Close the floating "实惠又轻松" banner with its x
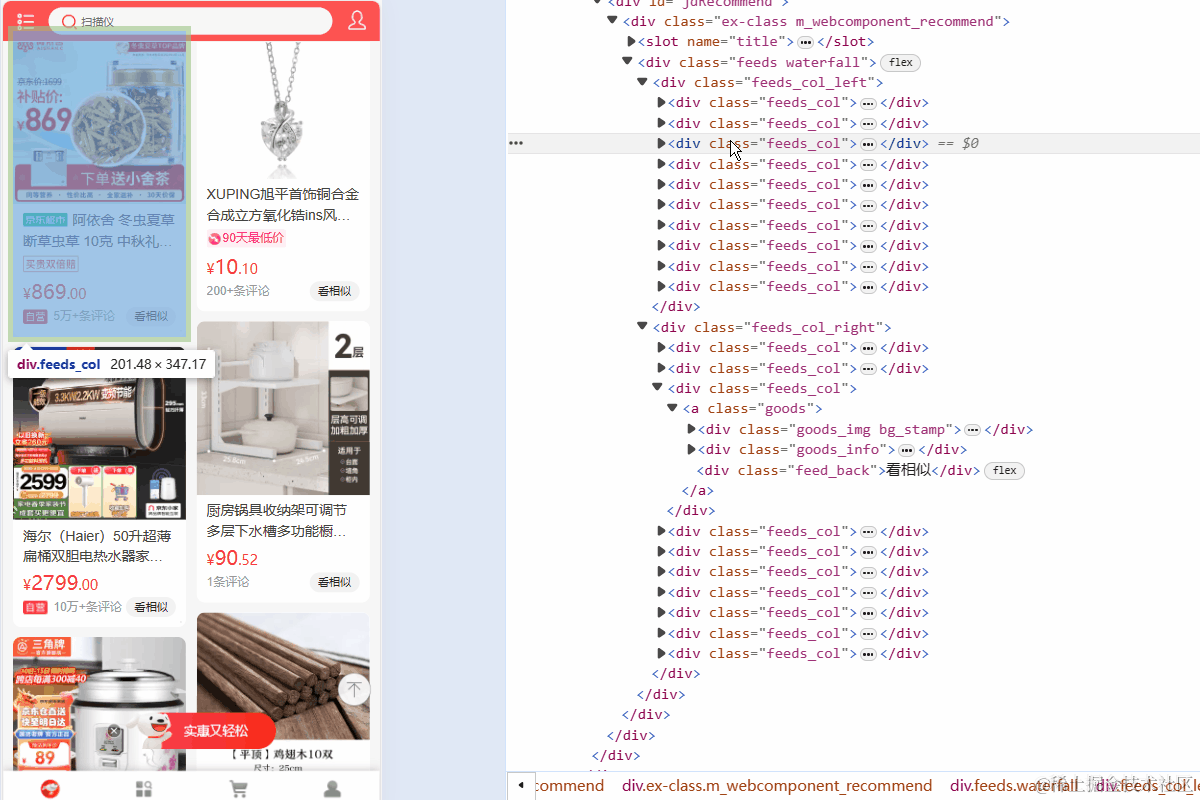The width and height of the screenshot is (1200, 800). (114, 731)
